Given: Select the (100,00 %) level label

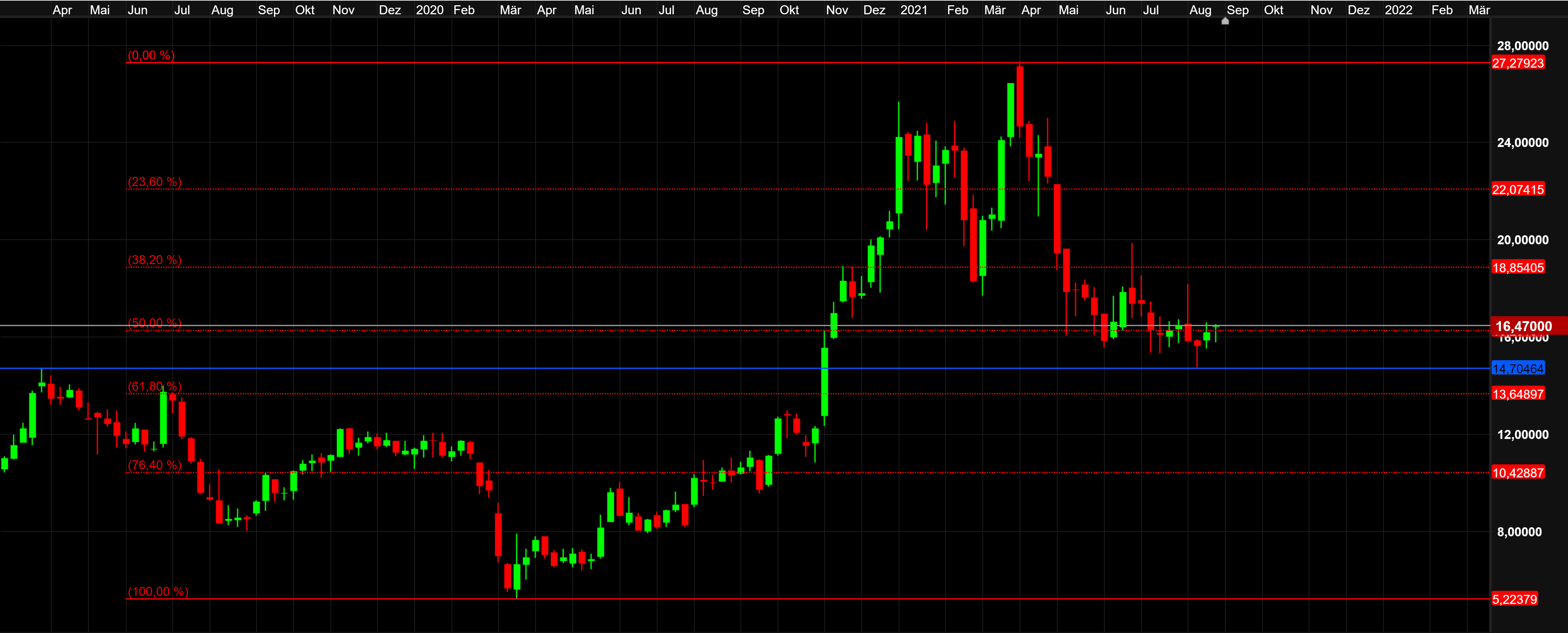Looking at the screenshot, I should click(158, 591).
